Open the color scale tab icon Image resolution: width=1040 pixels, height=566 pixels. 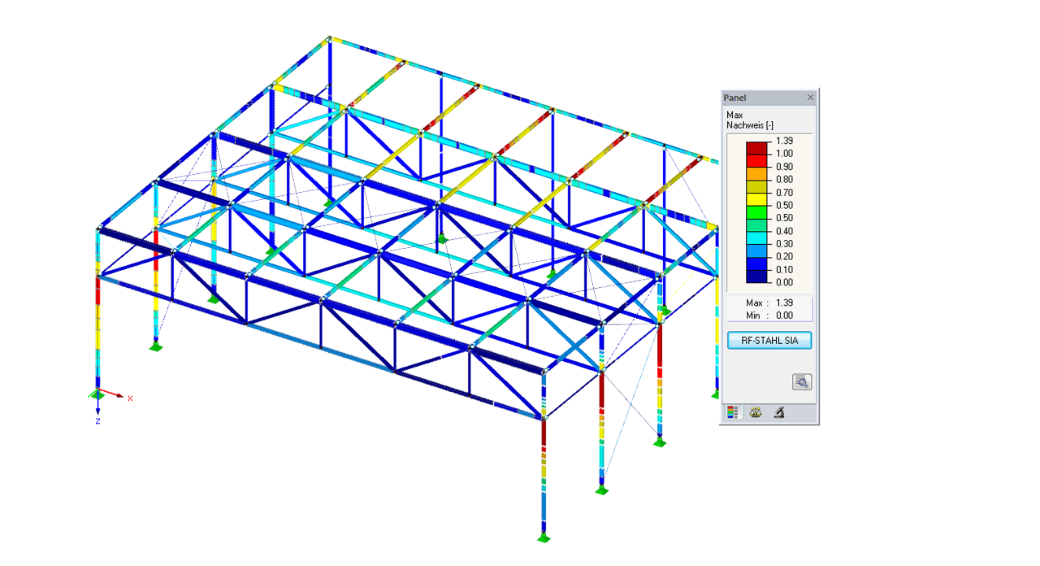(x=732, y=413)
